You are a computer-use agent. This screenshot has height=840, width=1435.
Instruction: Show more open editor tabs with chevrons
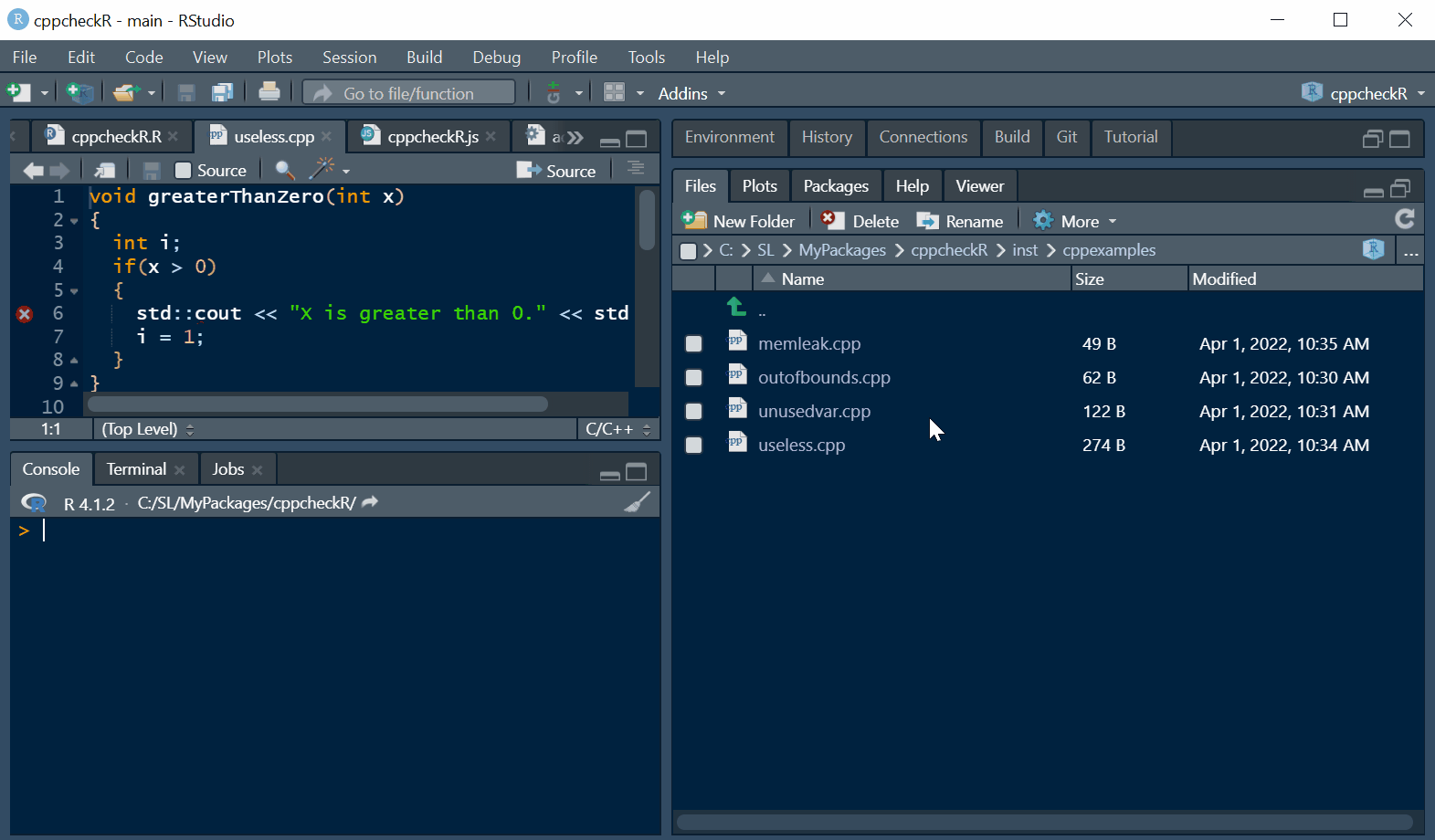pos(575,138)
